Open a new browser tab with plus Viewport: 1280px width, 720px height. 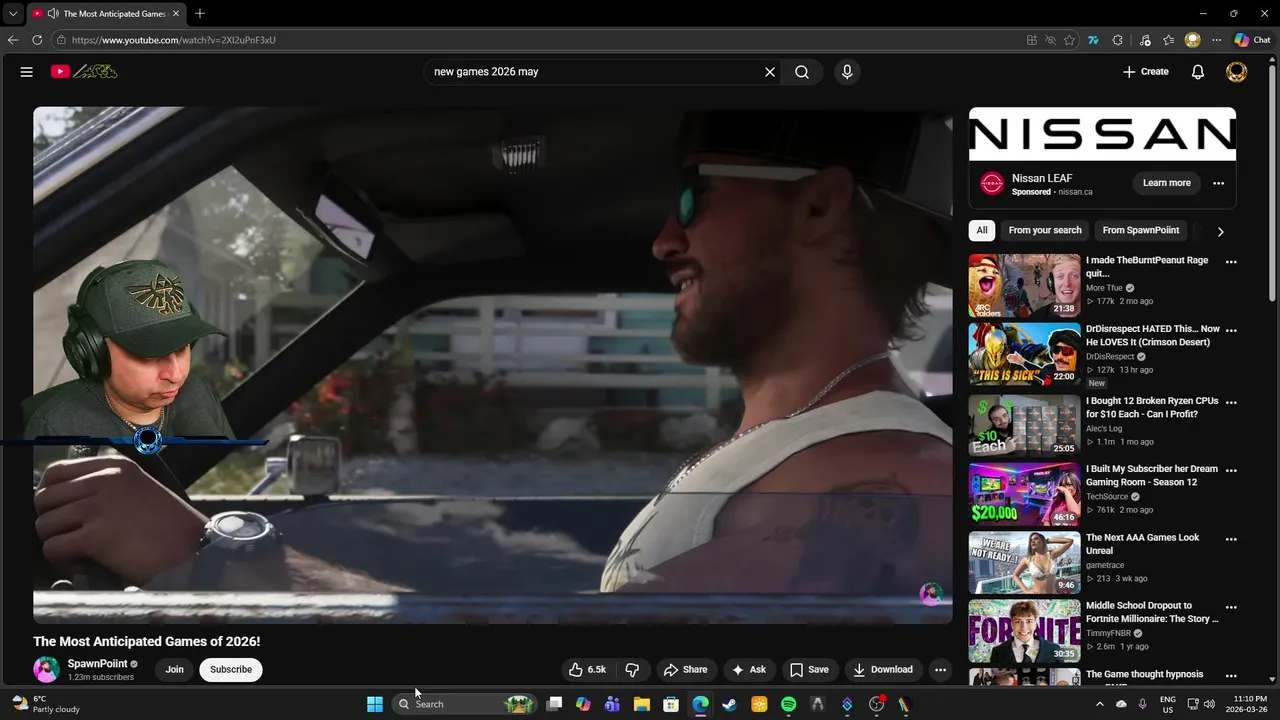click(200, 14)
